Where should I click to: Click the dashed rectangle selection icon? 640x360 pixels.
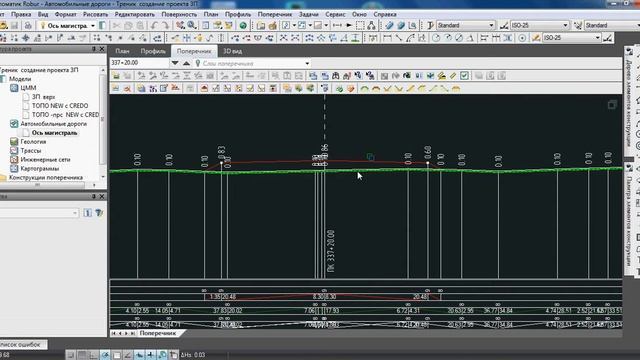point(360,25)
